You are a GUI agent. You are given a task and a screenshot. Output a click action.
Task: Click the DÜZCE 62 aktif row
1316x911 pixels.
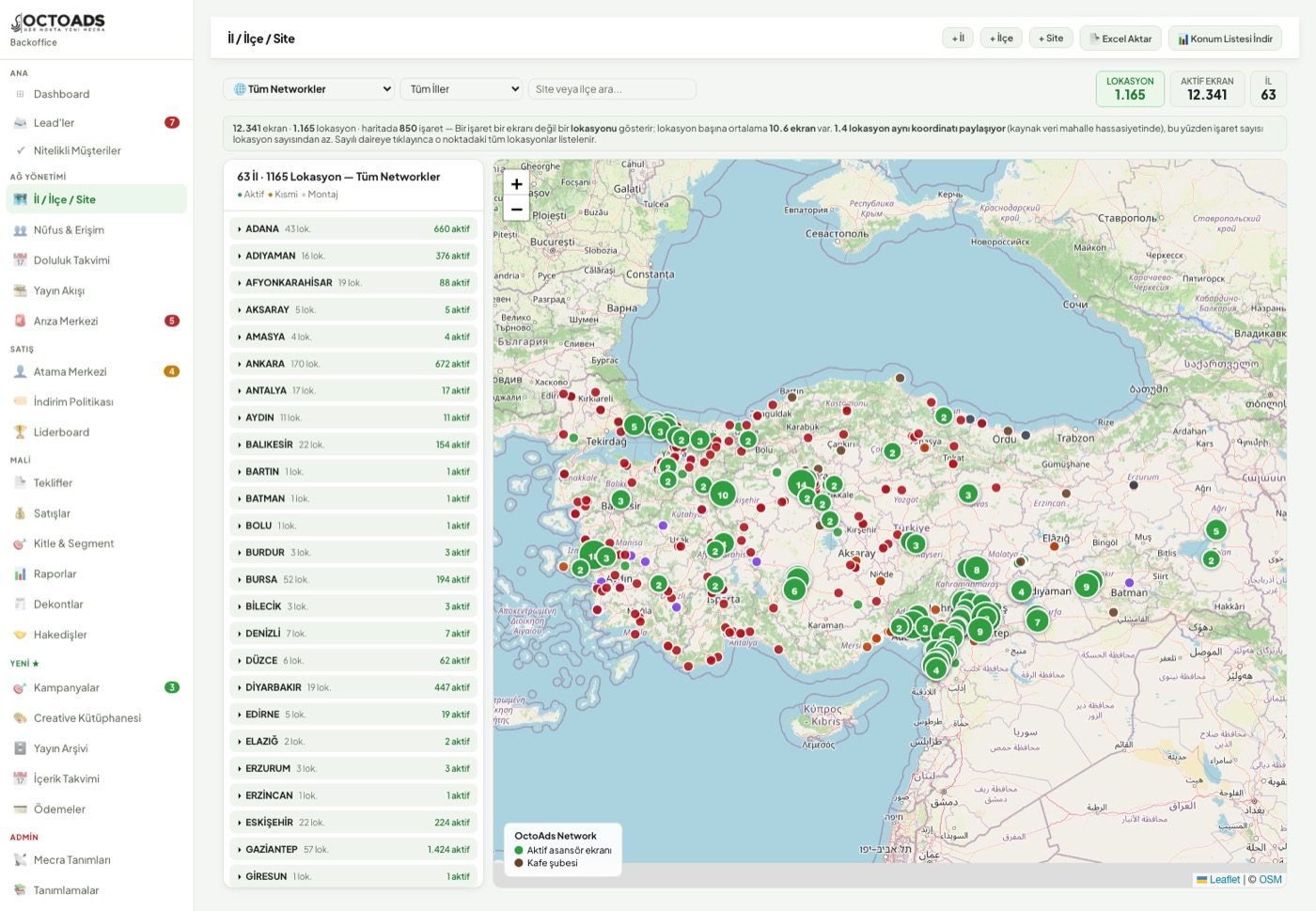tap(353, 660)
